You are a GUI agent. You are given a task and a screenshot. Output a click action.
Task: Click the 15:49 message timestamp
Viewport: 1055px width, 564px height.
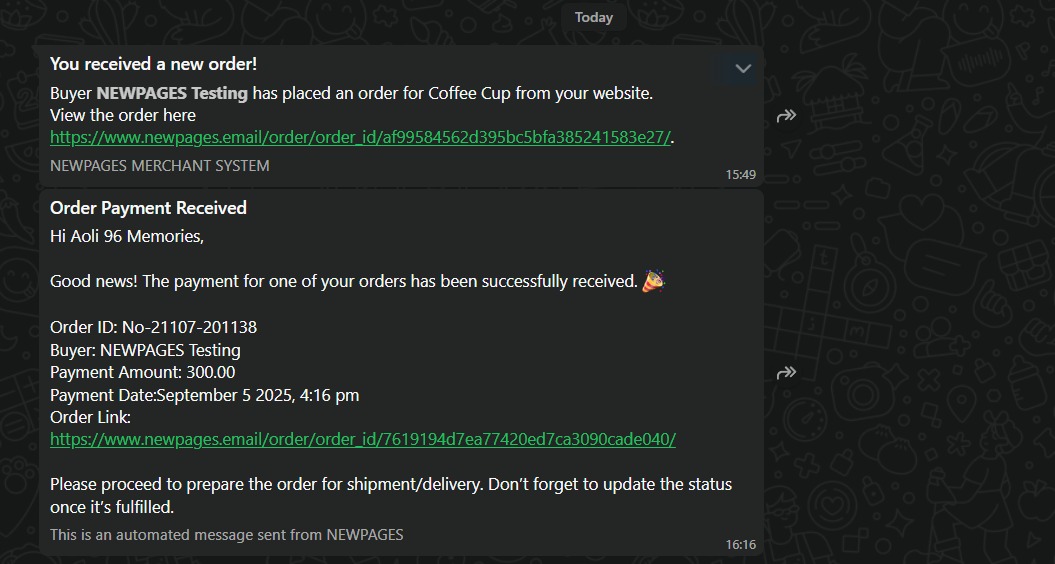(x=740, y=175)
